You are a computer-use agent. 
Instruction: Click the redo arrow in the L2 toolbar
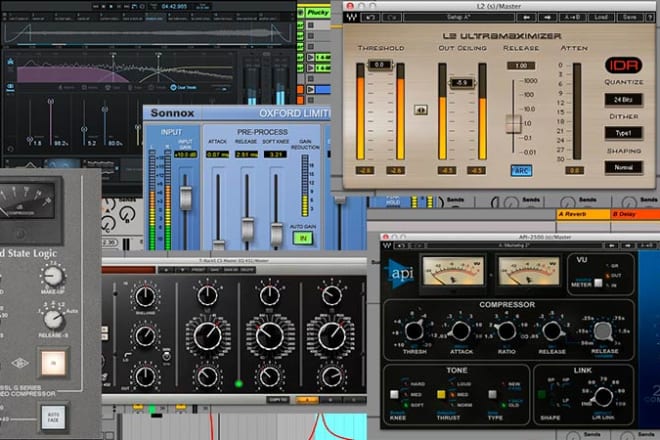pos(392,17)
